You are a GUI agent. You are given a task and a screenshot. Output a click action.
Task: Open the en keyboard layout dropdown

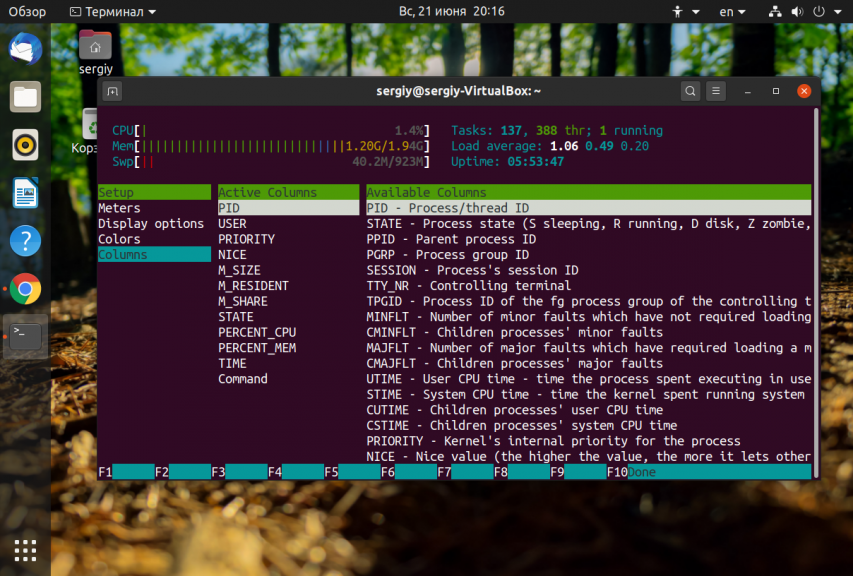732,11
